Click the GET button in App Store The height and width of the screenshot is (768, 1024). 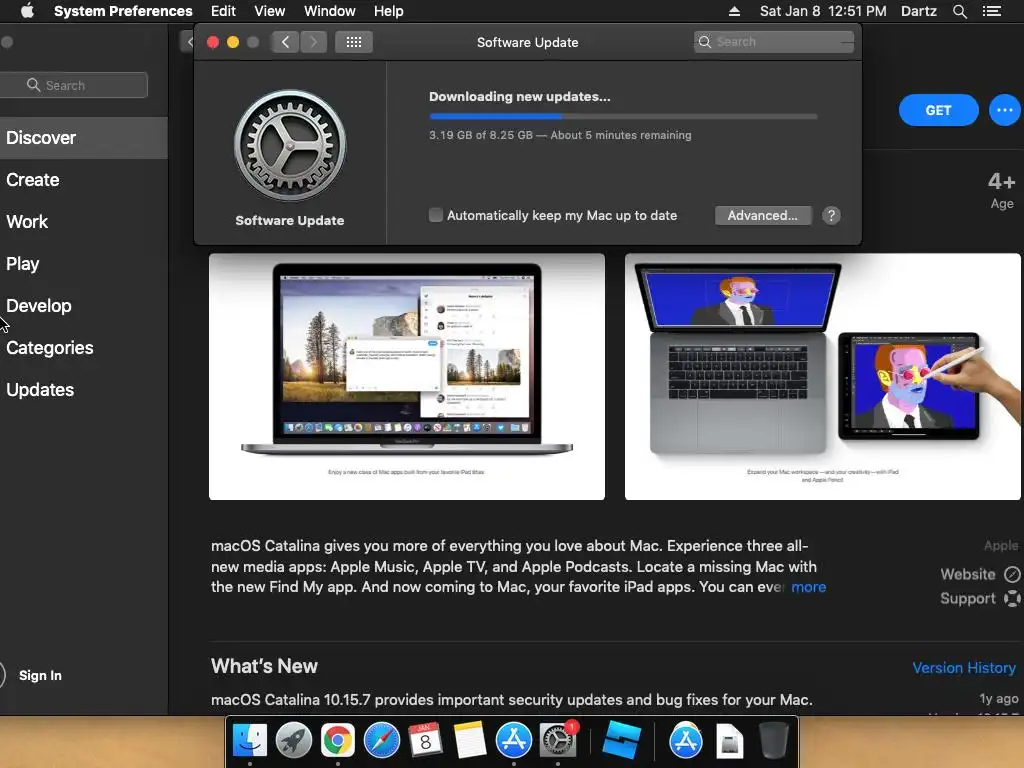click(938, 110)
